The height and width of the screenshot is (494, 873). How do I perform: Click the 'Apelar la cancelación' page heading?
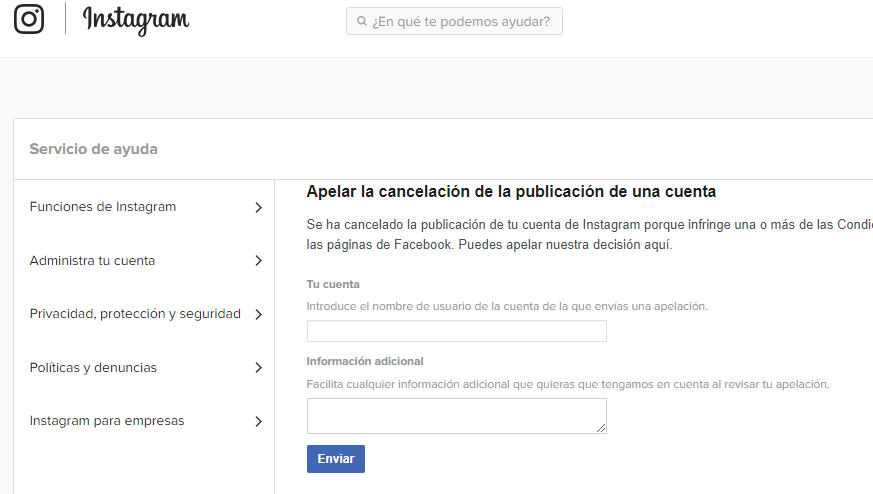[x=511, y=192]
